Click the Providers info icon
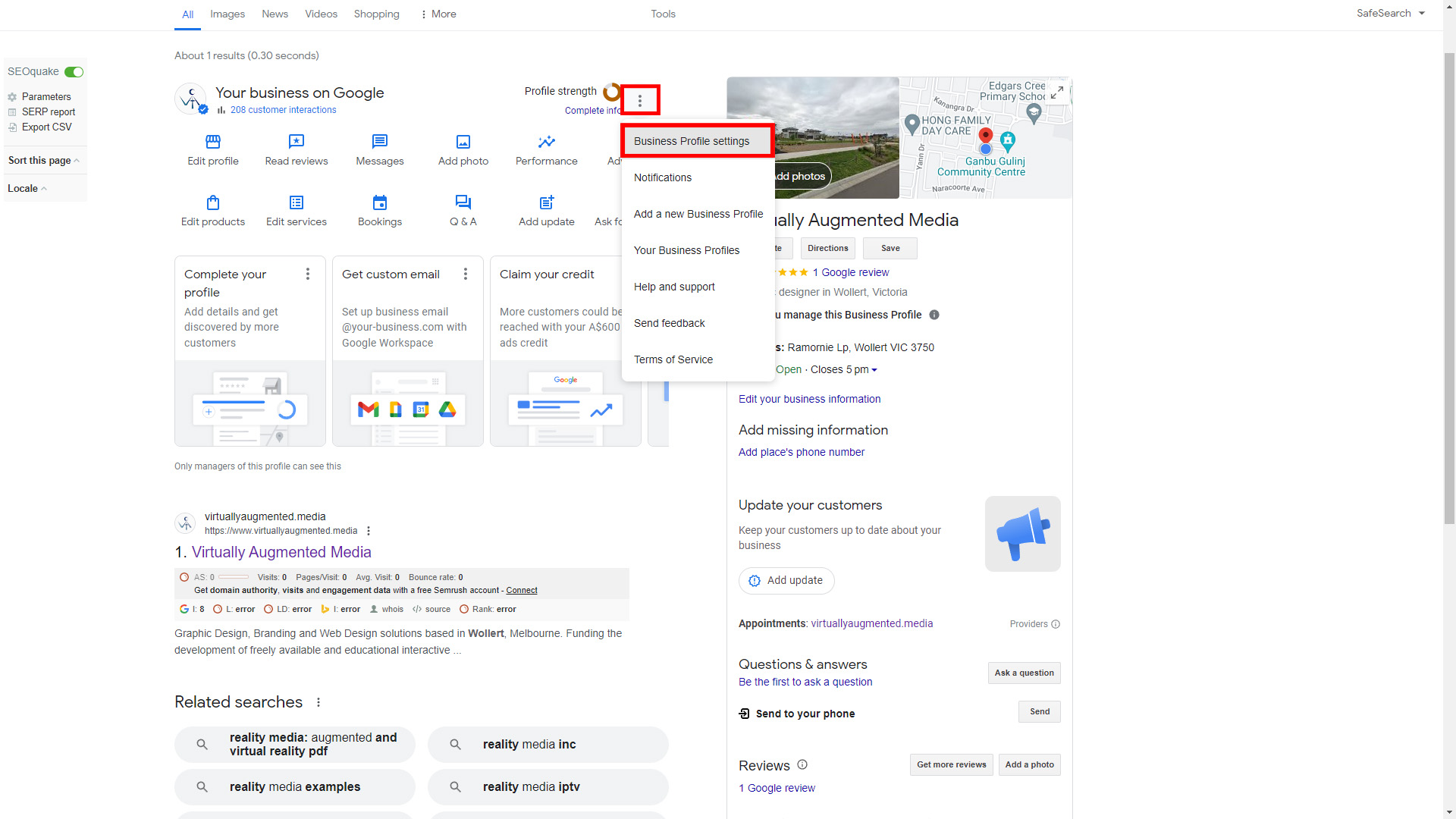Screen dimensions: 1456x819 [x=1056, y=624]
